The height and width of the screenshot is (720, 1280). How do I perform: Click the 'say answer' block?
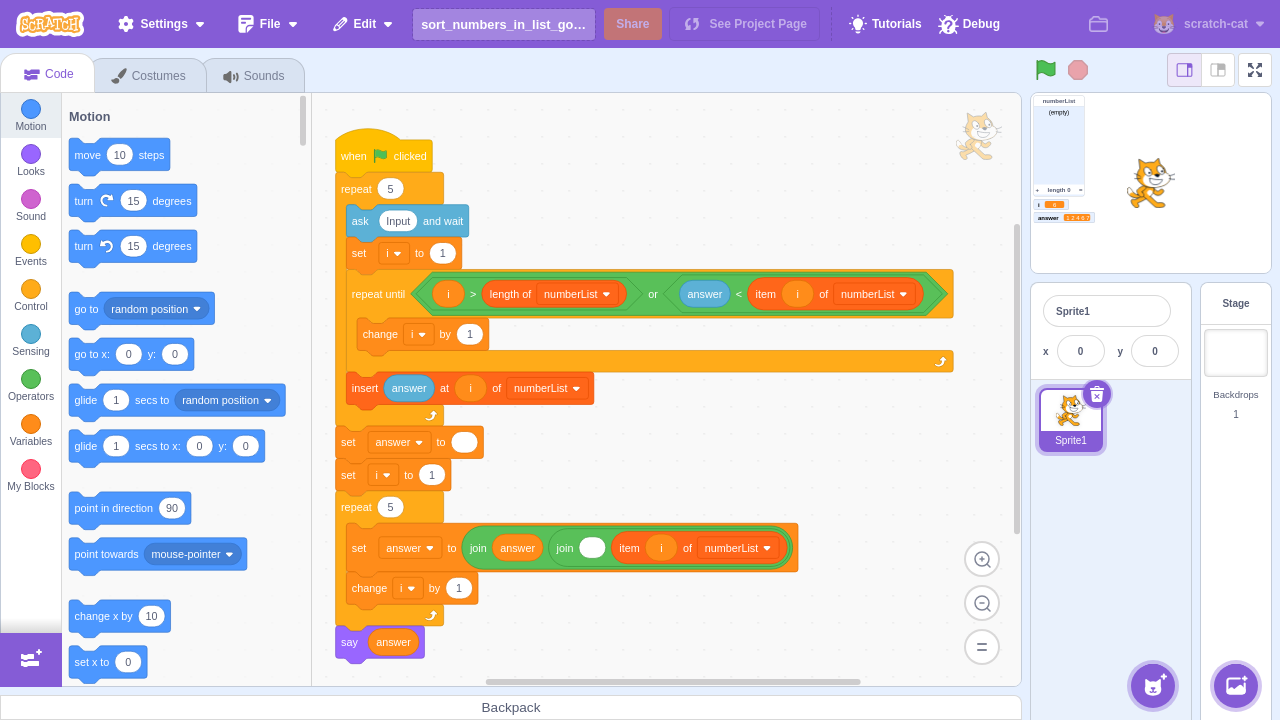380,642
